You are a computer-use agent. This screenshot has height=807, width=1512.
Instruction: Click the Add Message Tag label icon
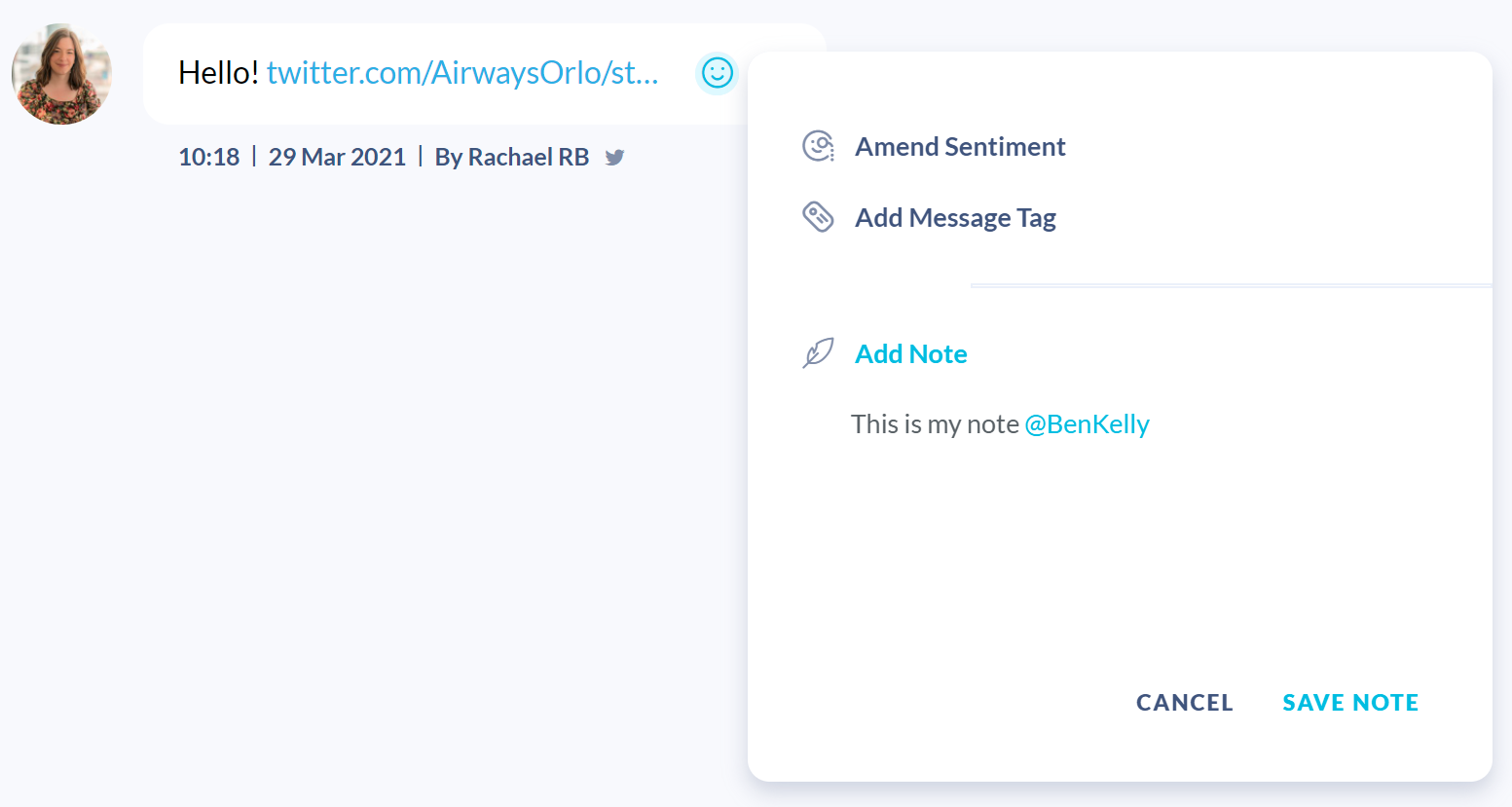(818, 217)
